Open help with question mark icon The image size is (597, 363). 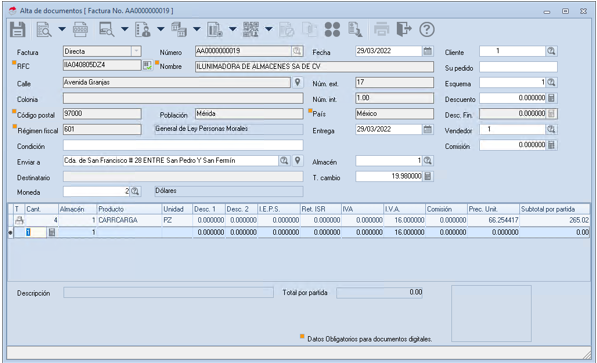pos(427,29)
